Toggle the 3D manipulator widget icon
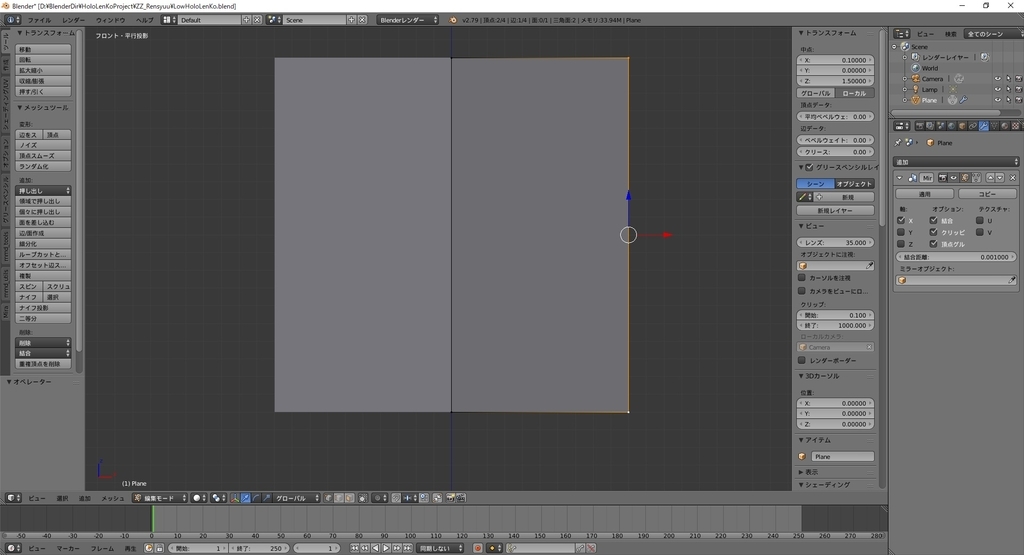 coord(234,498)
